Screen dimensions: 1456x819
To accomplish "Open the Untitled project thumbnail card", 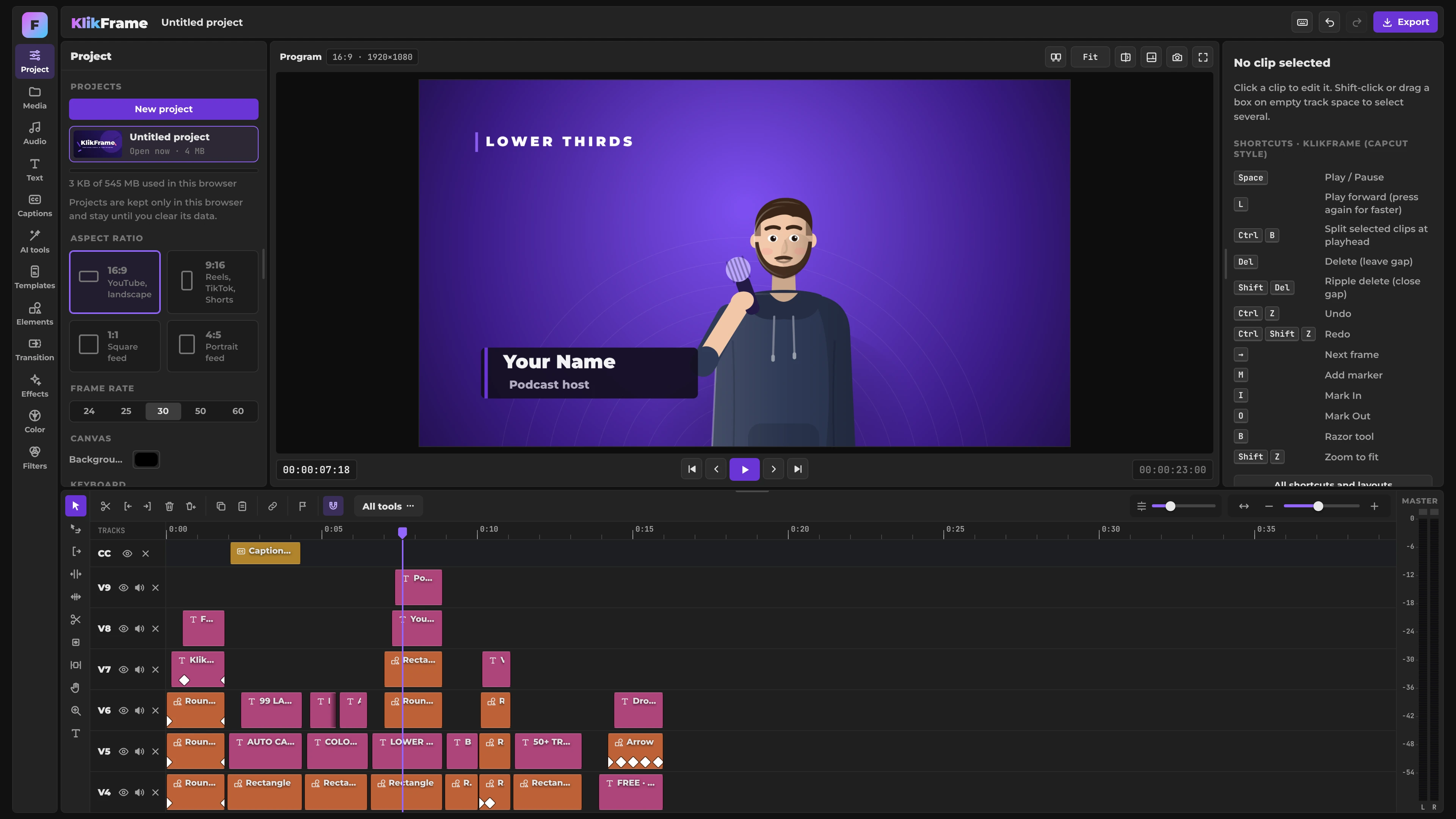I will (x=164, y=144).
